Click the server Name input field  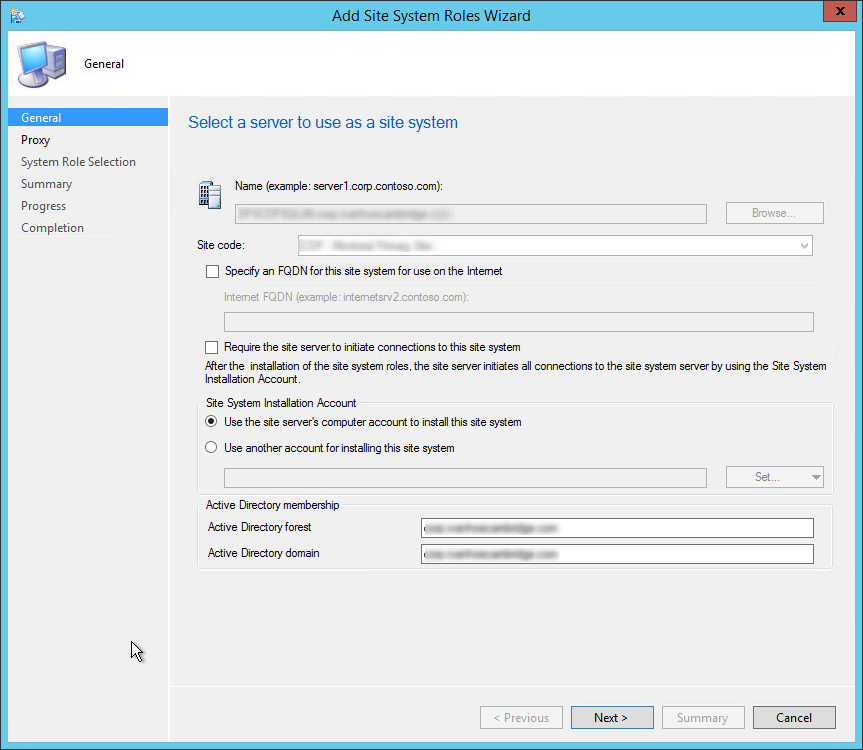pos(471,214)
